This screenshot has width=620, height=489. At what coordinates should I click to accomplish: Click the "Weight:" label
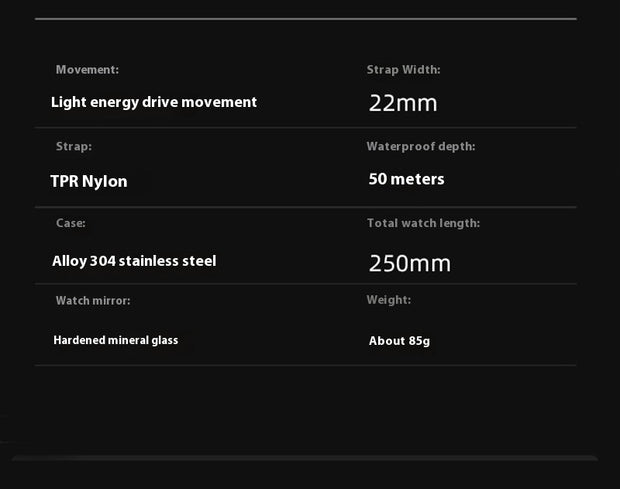point(389,300)
